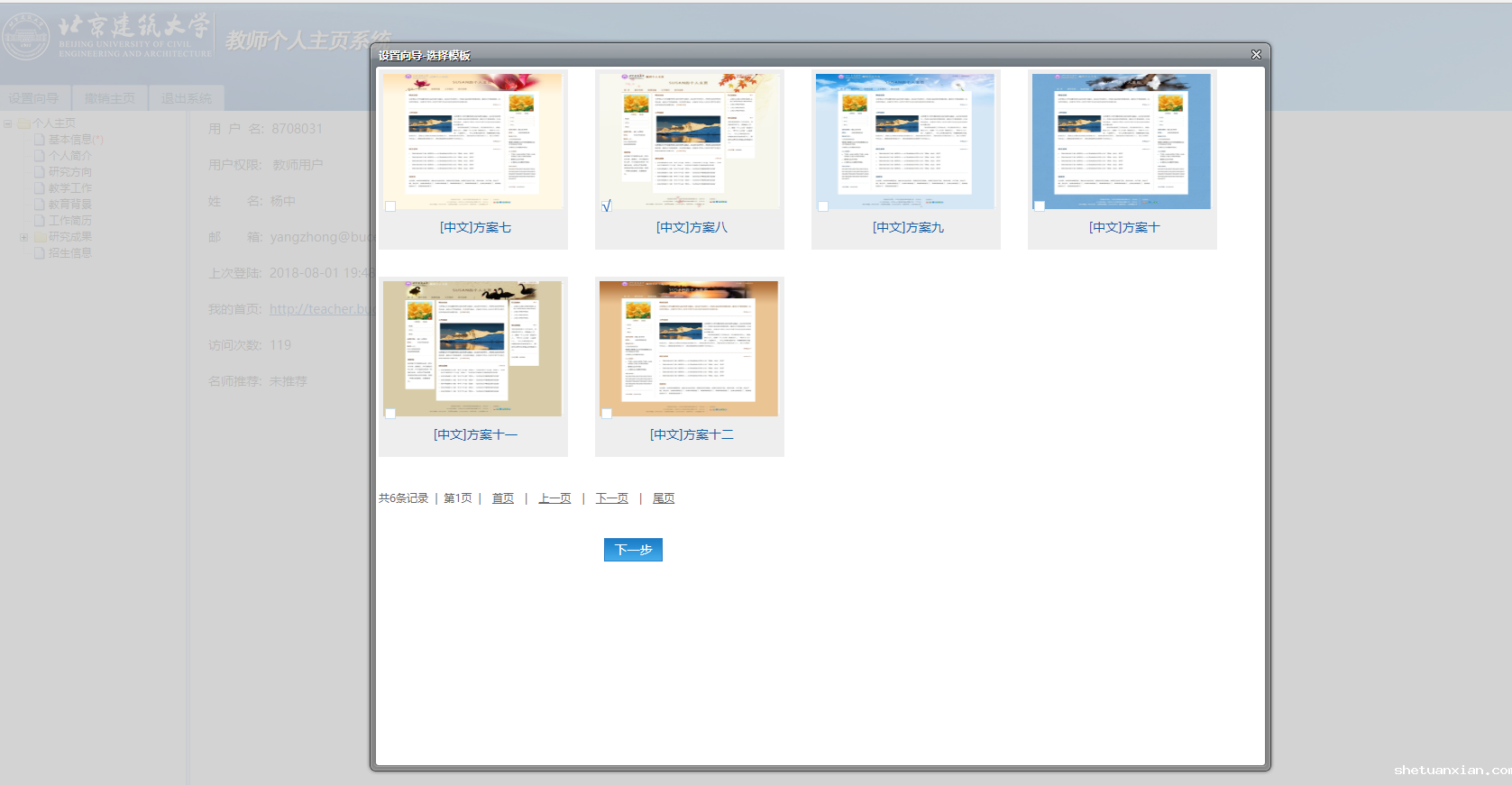Image resolution: width=1512 pixels, height=785 pixels.
Task: Click the page icon beside 招生信息
Action: point(40,253)
